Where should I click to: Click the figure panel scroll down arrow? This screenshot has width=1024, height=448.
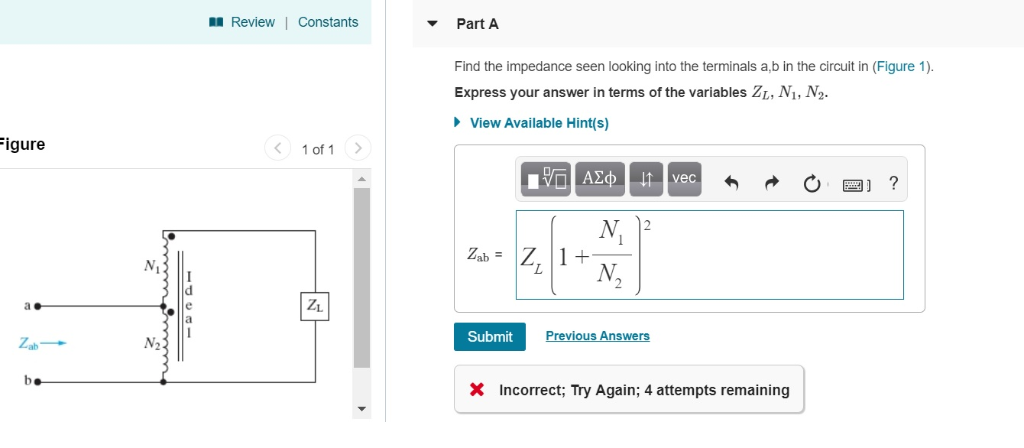362,409
